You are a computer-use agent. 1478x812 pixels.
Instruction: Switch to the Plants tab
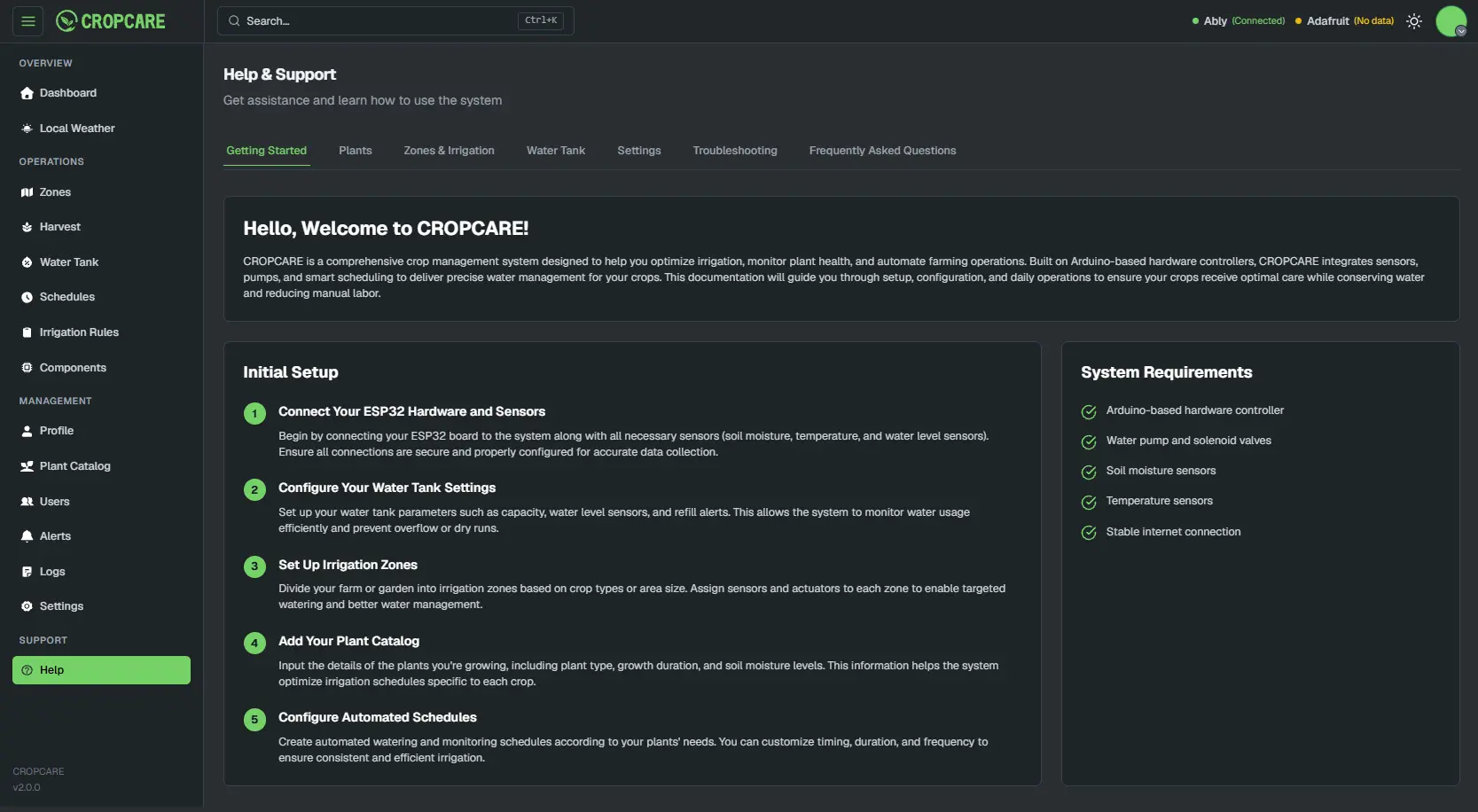[356, 151]
